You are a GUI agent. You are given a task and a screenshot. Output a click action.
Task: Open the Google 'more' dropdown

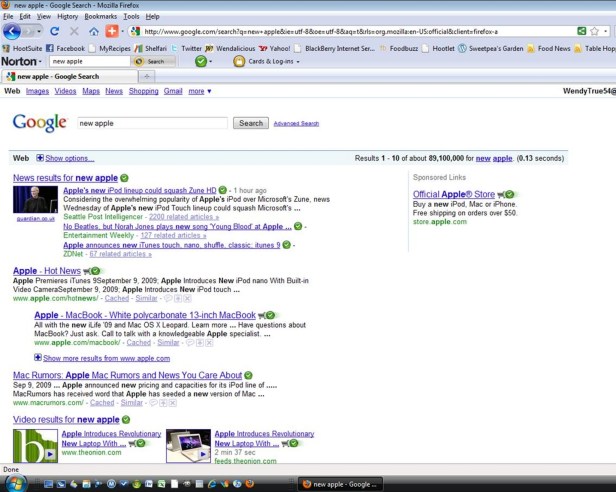[x=199, y=91]
